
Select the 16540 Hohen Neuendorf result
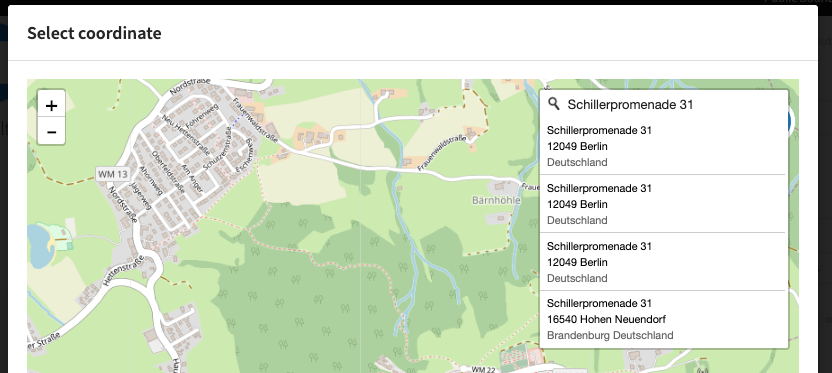663,319
